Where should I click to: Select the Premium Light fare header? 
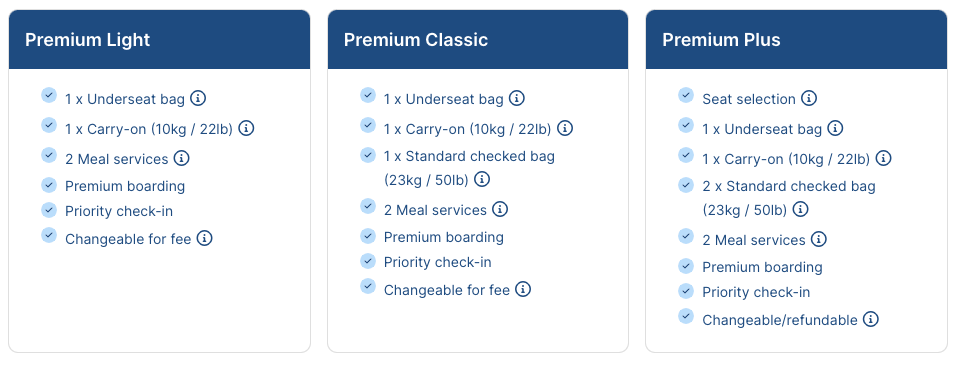click(x=160, y=40)
